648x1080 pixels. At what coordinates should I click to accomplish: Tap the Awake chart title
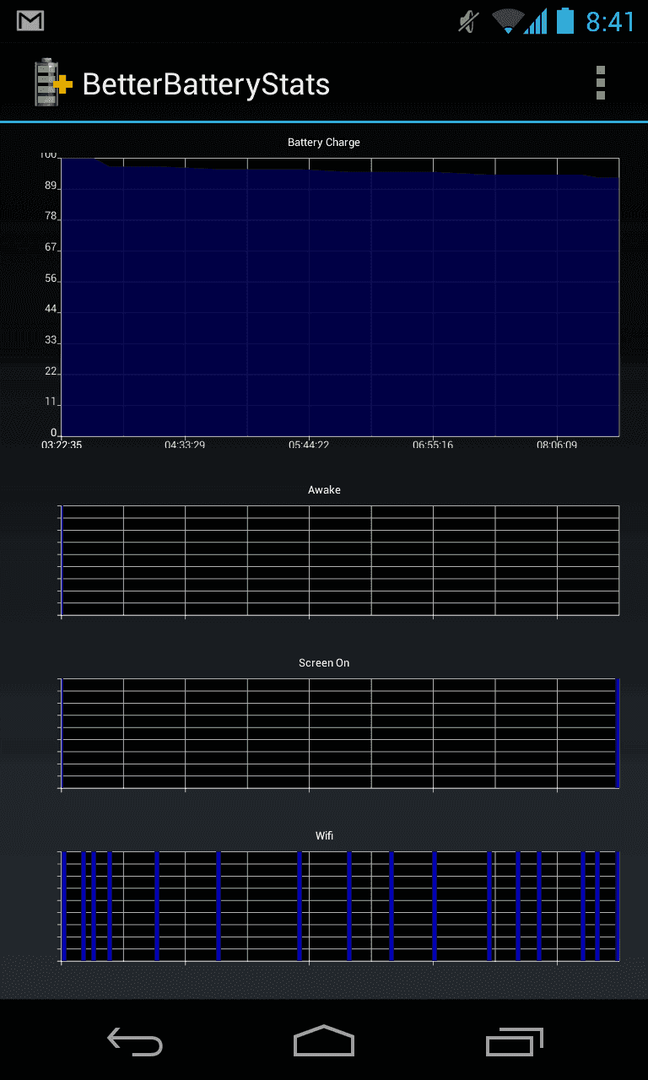point(324,490)
